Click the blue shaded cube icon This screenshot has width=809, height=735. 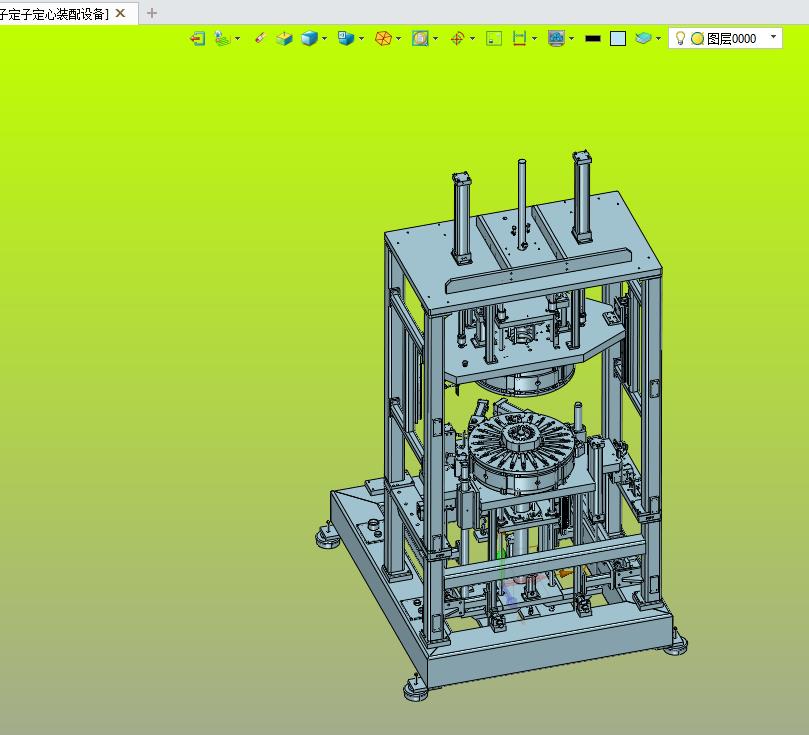309,39
